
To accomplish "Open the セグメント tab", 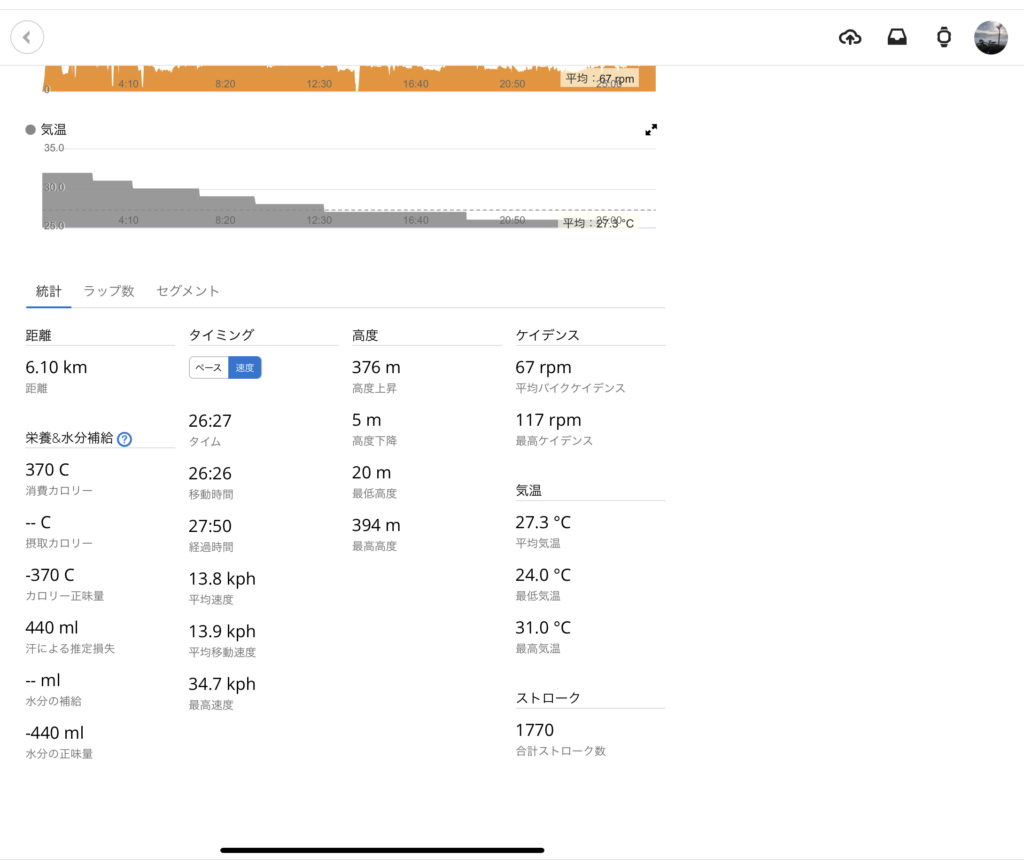I will click(x=188, y=291).
